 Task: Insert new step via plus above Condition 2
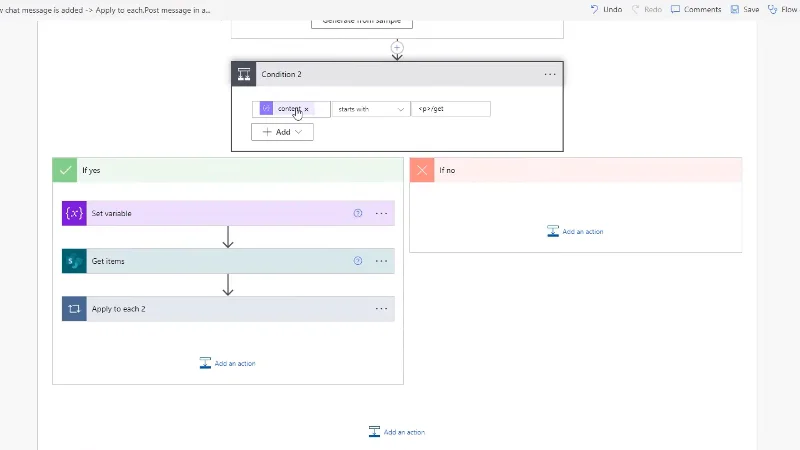397,48
